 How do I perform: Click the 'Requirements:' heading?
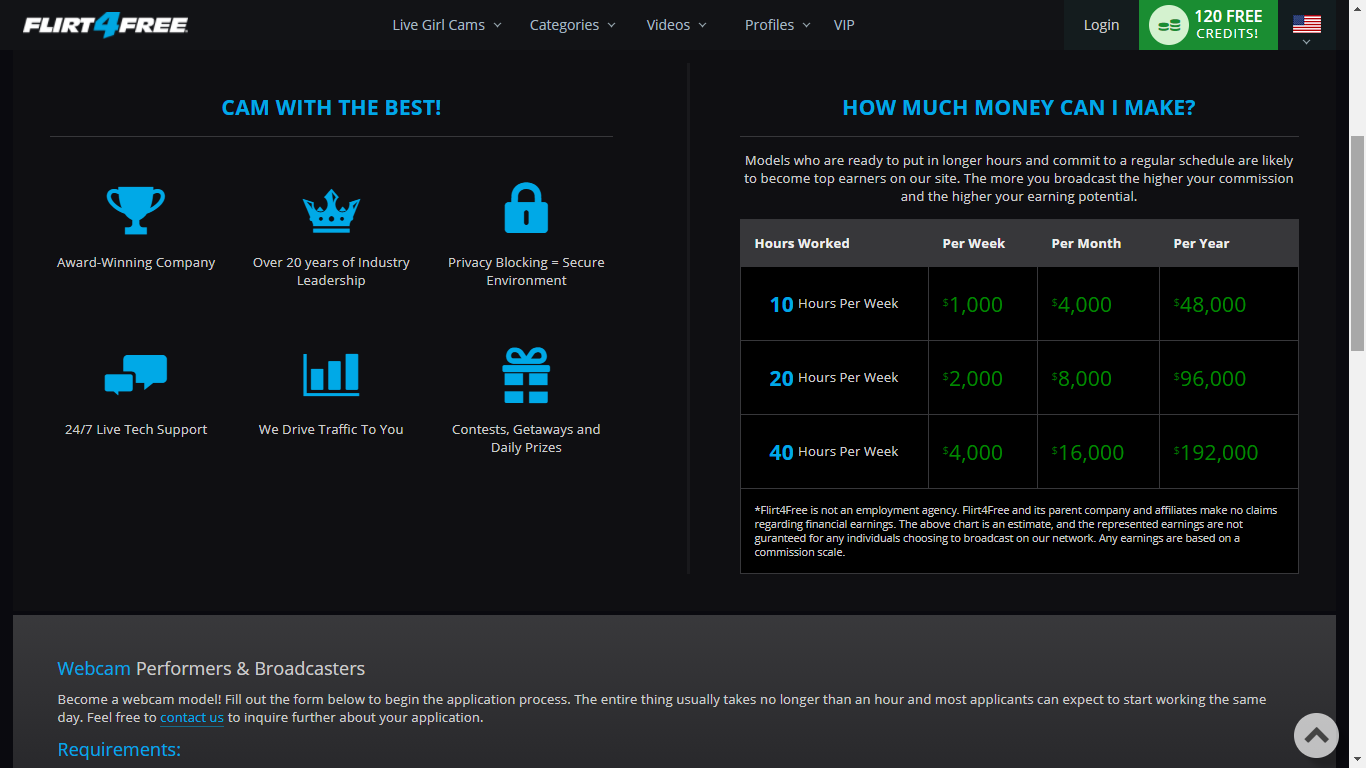tap(119, 749)
